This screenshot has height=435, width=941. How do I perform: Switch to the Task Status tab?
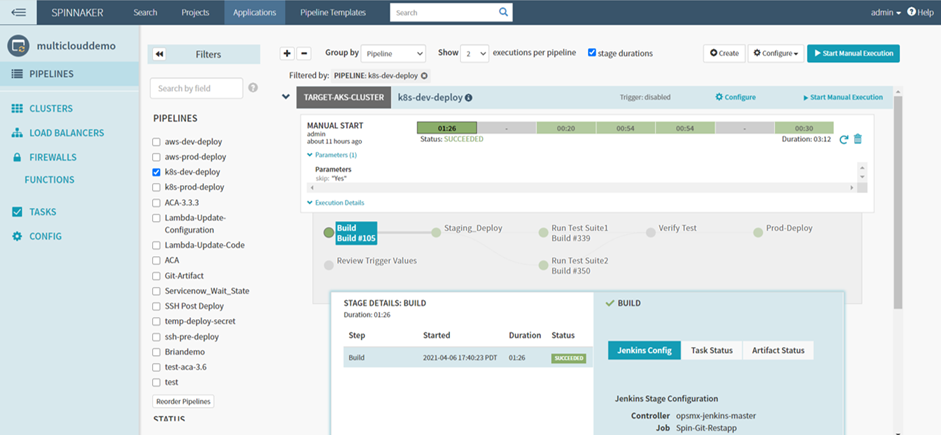pyautogui.click(x=712, y=350)
